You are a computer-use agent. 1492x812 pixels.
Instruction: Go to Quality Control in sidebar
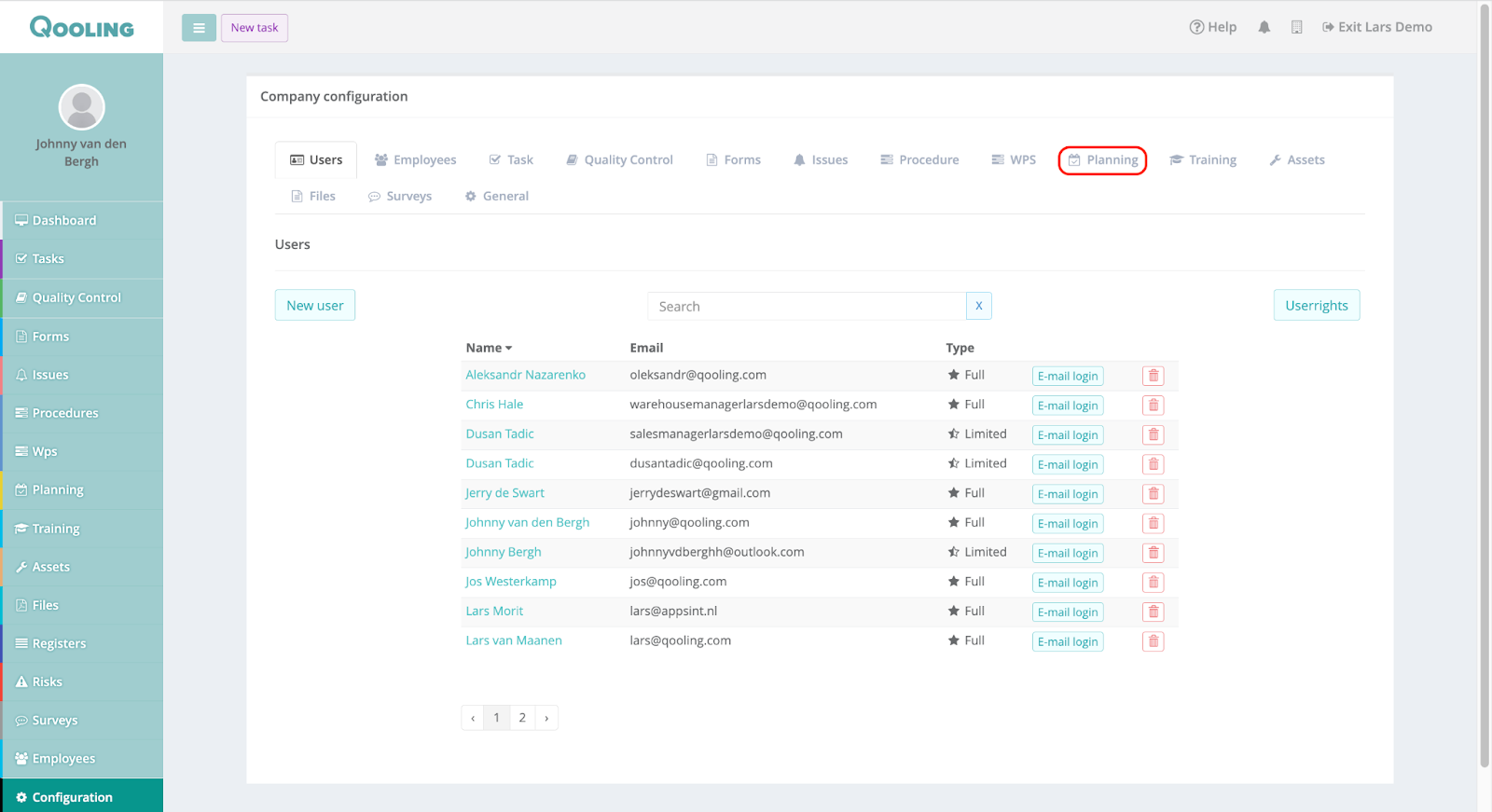click(82, 297)
